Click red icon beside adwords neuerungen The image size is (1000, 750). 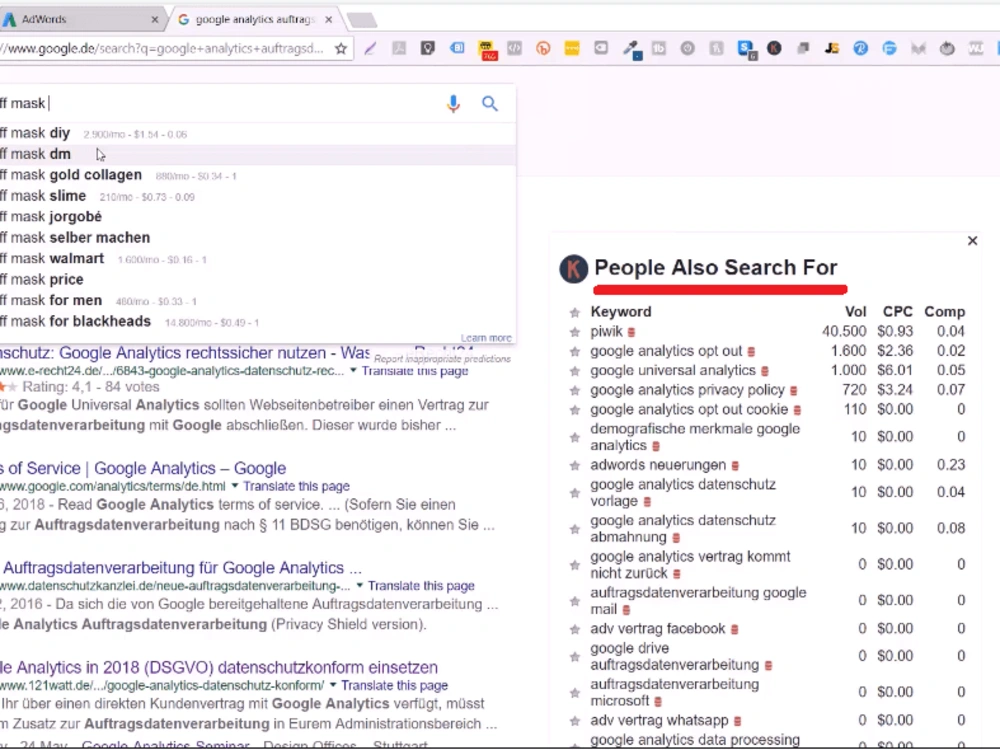(735, 466)
